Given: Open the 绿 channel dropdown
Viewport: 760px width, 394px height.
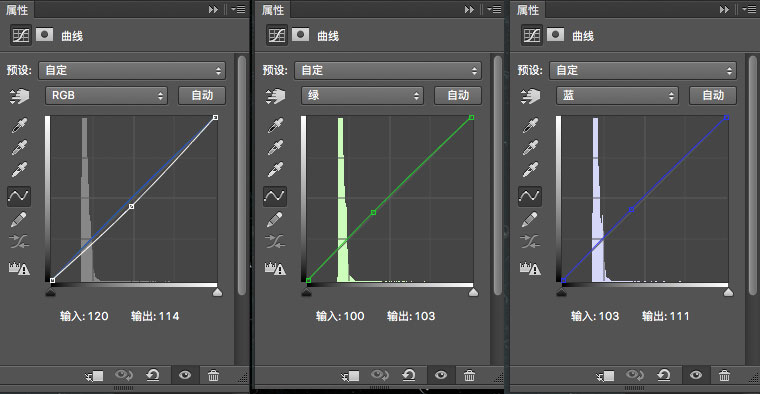Looking at the screenshot, I should click(x=363, y=95).
